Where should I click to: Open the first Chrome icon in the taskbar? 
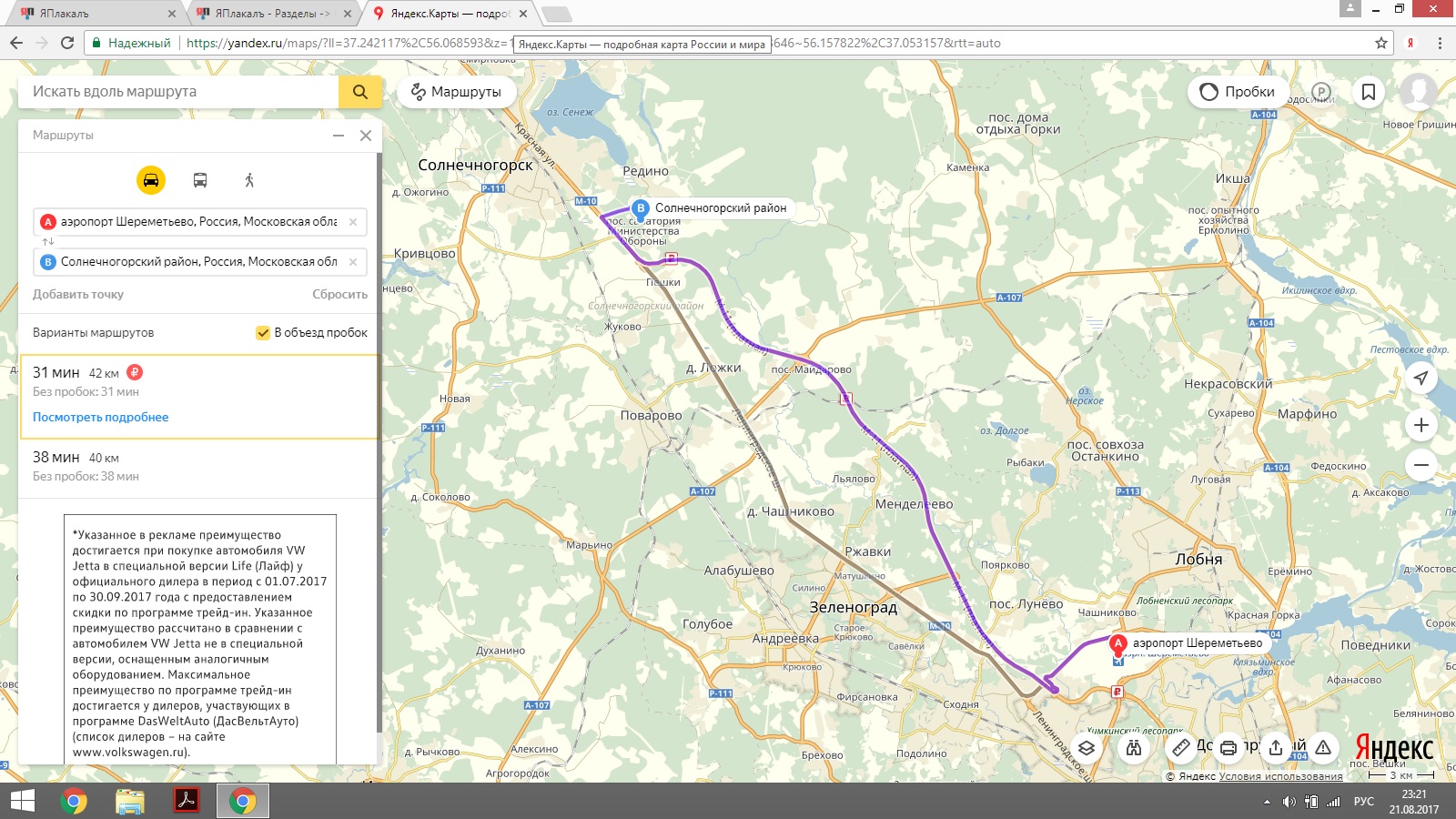tap(74, 801)
